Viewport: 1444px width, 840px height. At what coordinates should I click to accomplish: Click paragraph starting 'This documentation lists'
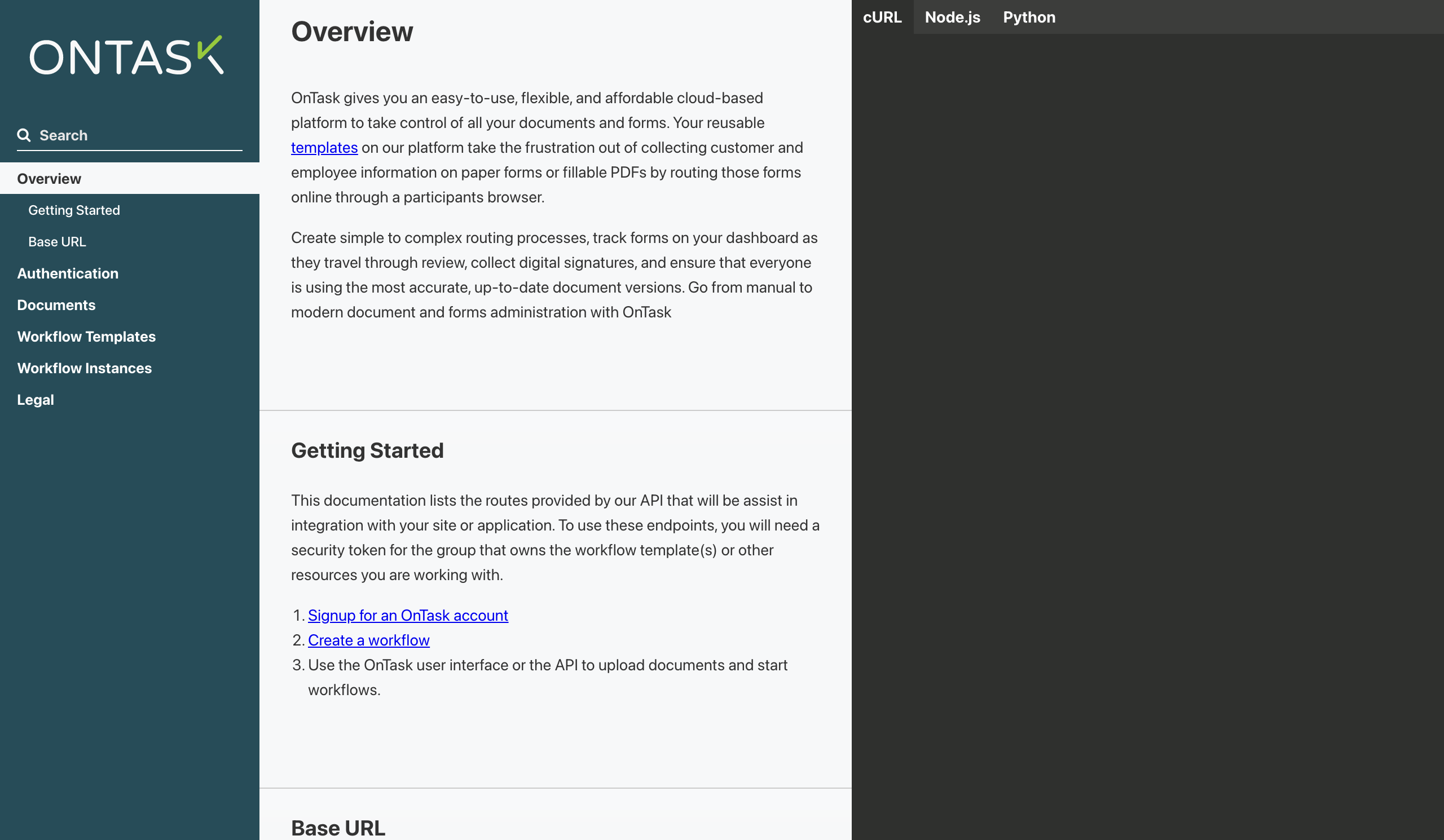click(x=556, y=538)
